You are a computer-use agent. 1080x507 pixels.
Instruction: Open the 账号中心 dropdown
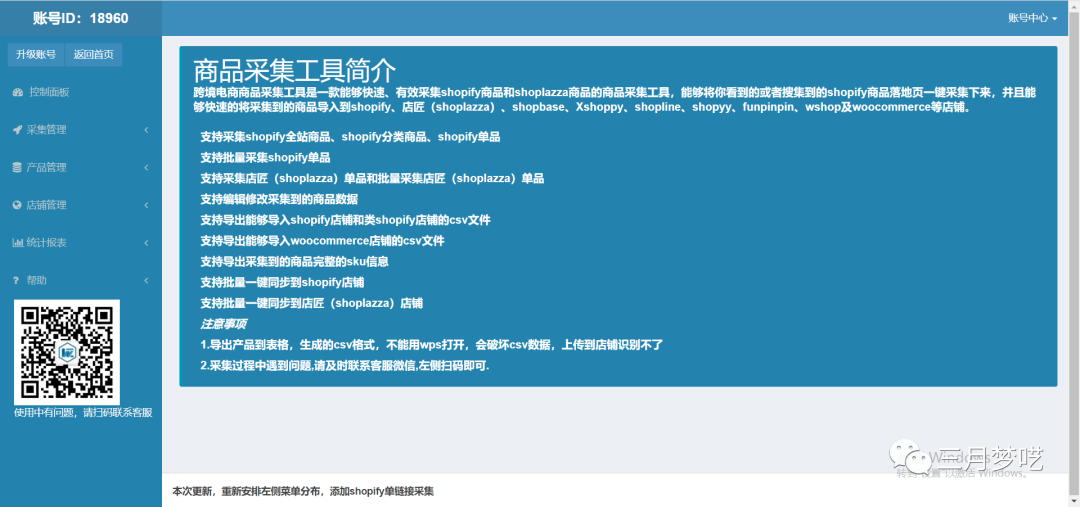pyautogui.click(x=1032, y=18)
